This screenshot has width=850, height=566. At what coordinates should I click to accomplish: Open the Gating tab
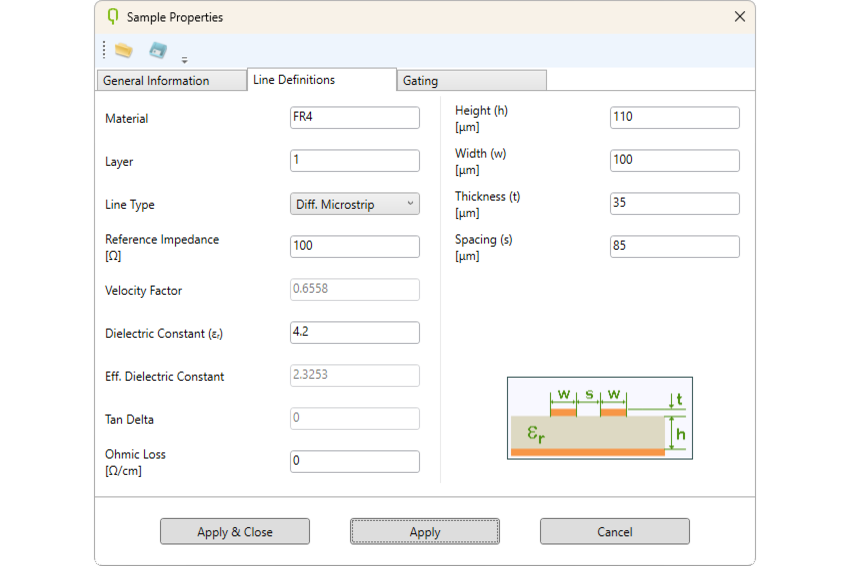(471, 81)
